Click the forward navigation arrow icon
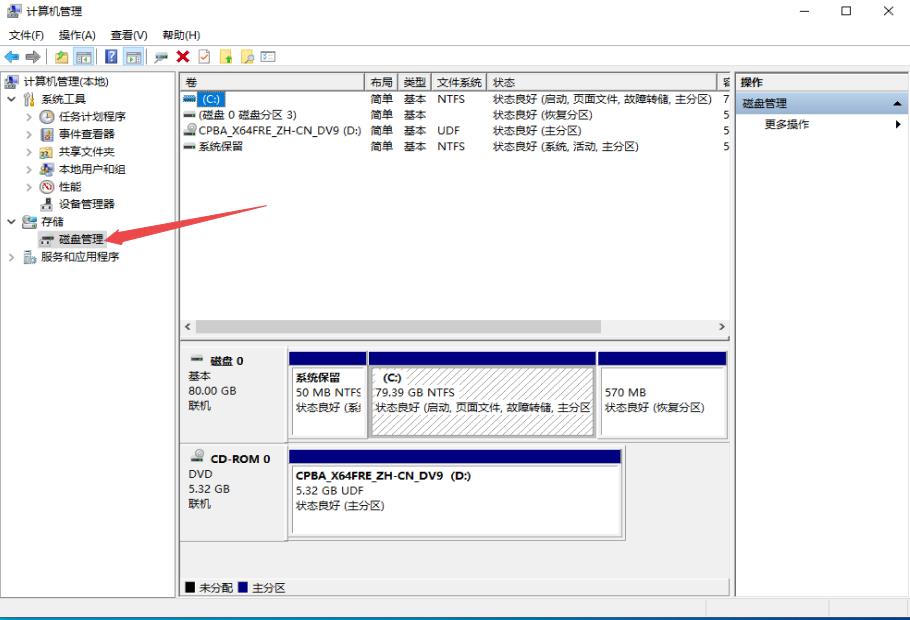 click(x=33, y=57)
